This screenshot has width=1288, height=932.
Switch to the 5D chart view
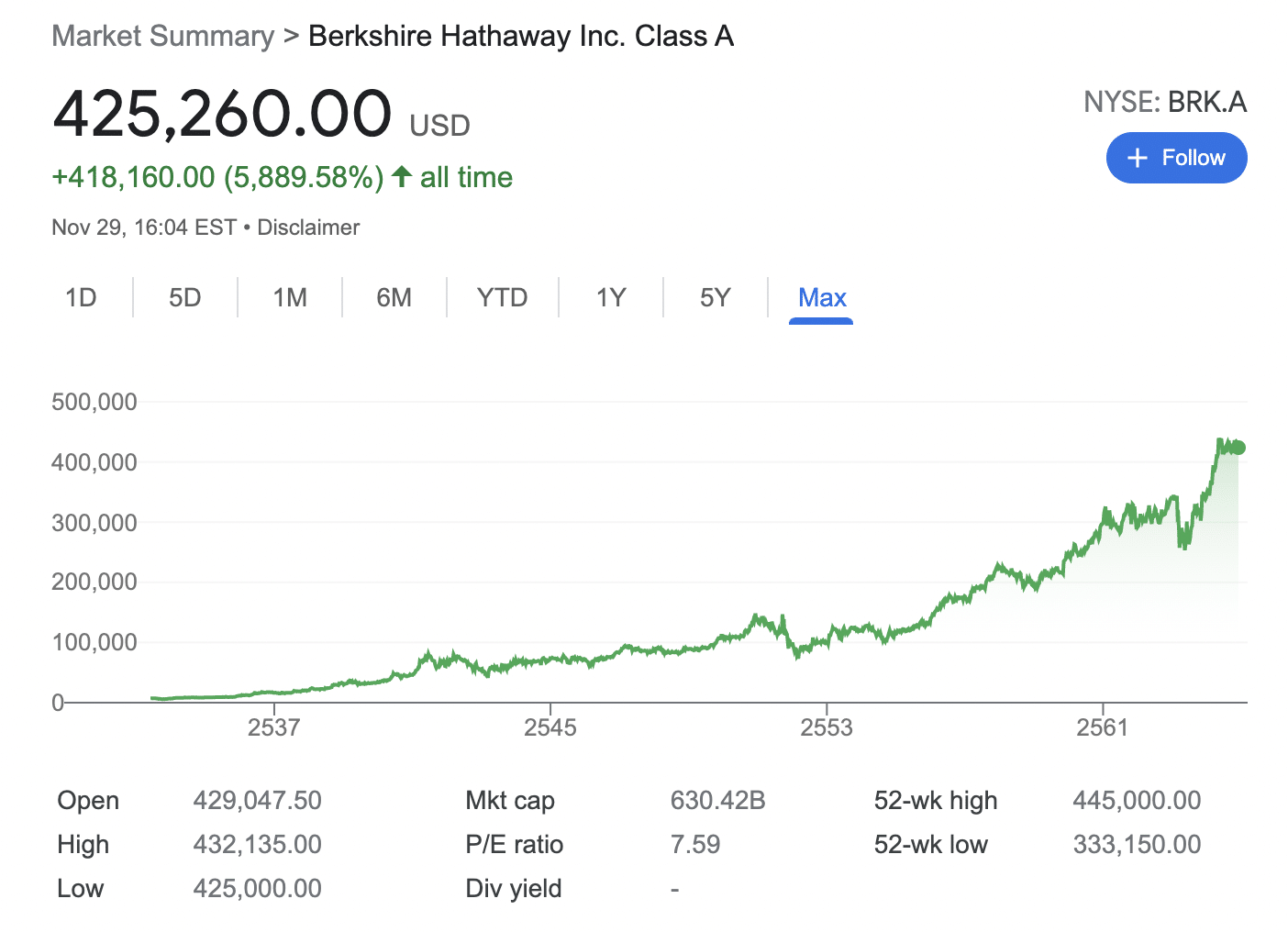[184, 297]
